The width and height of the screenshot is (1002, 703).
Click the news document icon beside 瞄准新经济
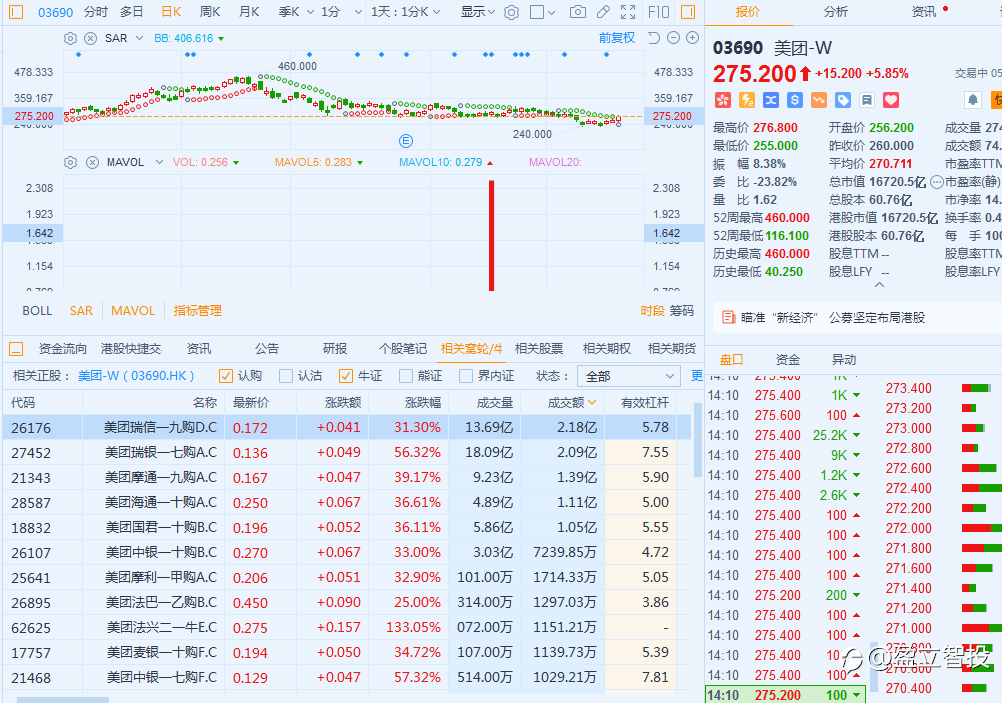point(728,317)
